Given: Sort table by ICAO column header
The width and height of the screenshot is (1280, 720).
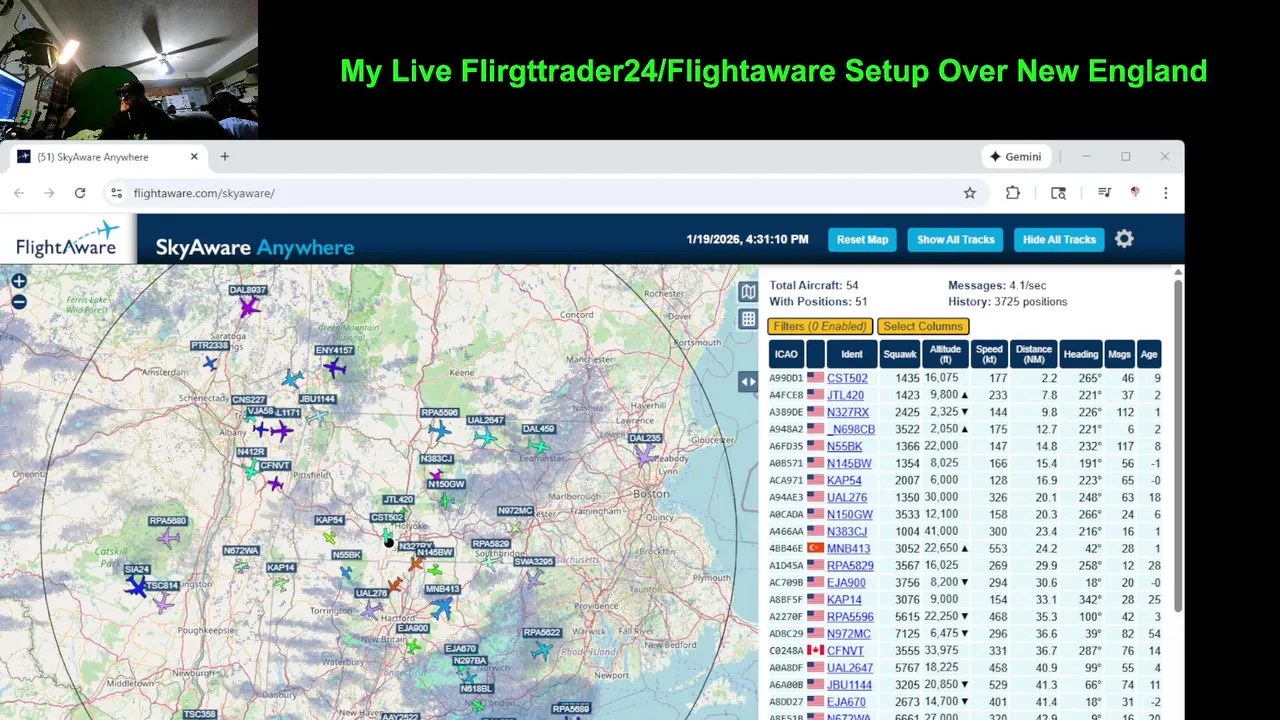Looking at the screenshot, I should pos(786,354).
